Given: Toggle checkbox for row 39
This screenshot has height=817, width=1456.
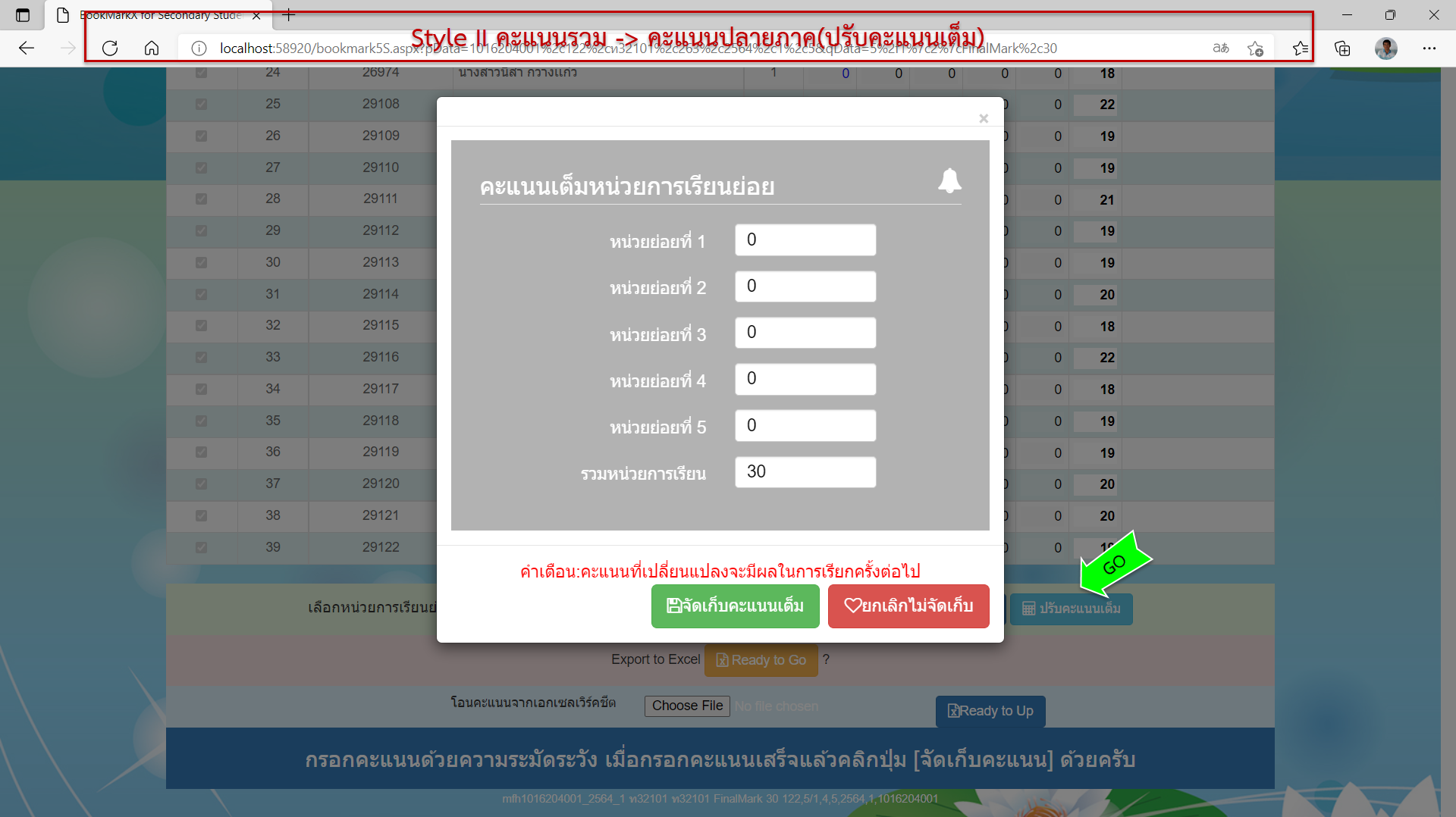Looking at the screenshot, I should tap(201, 547).
